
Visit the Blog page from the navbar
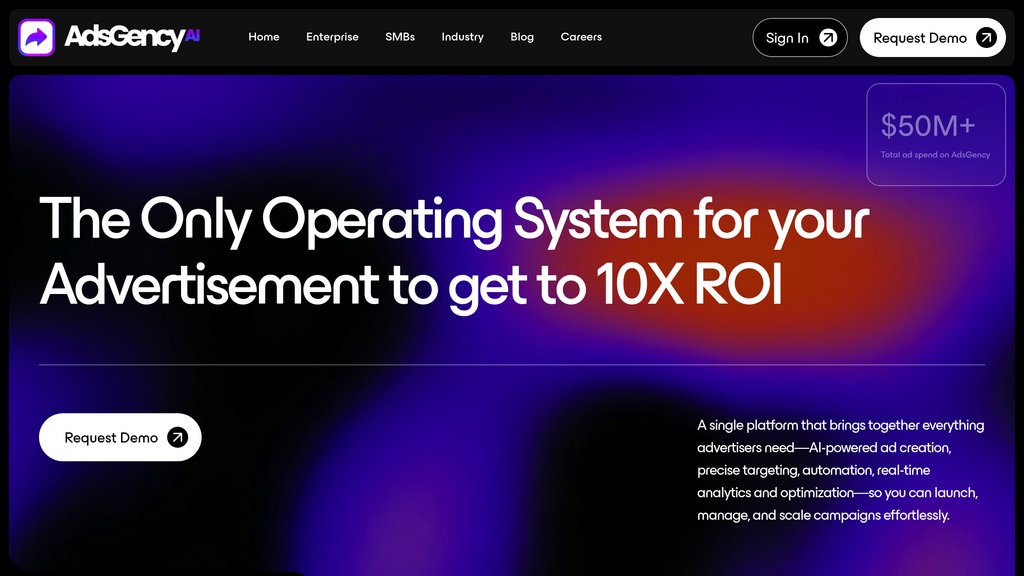(x=522, y=37)
